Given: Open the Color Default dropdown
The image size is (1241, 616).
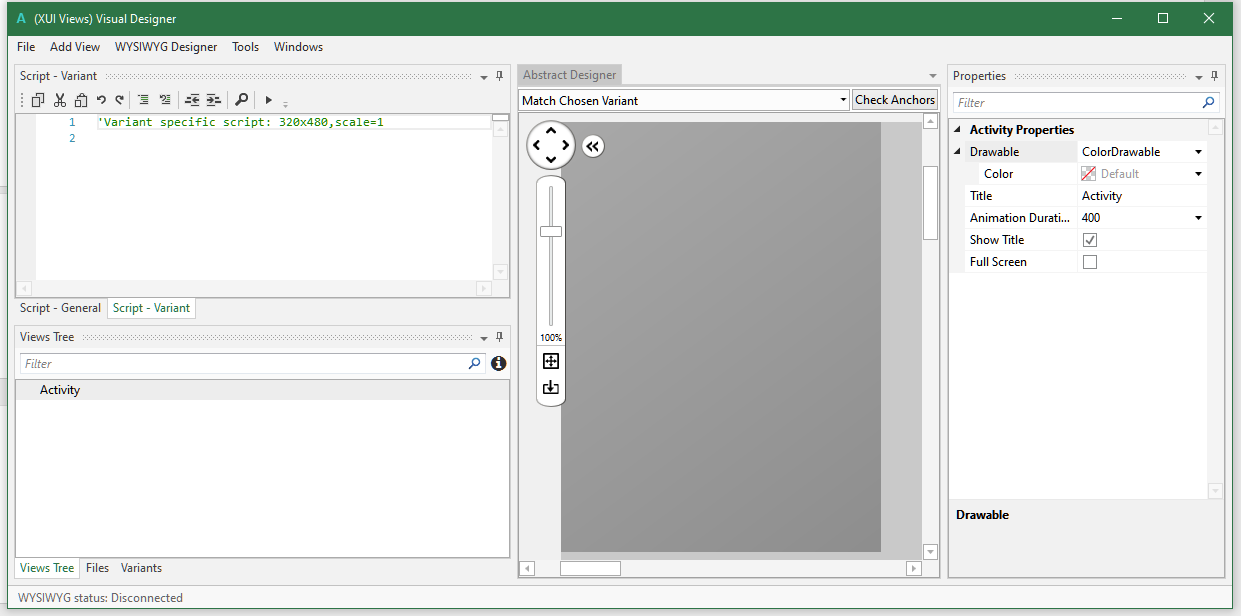Looking at the screenshot, I should pyautogui.click(x=1198, y=174).
